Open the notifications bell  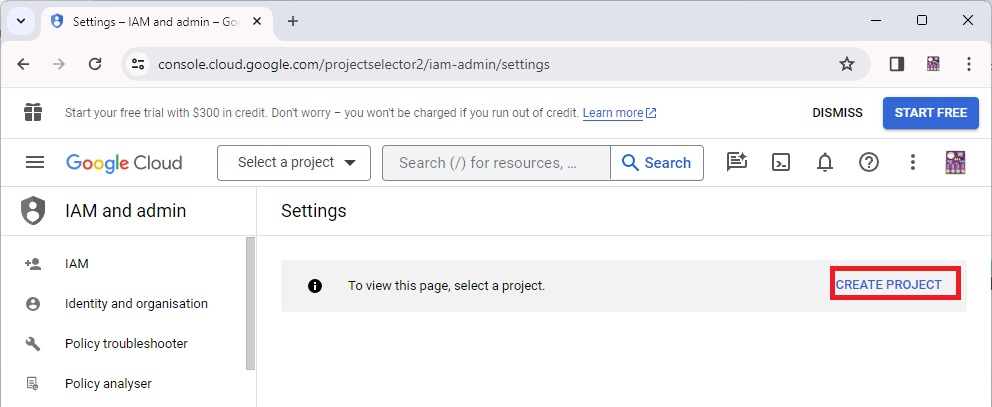point(824,163)
